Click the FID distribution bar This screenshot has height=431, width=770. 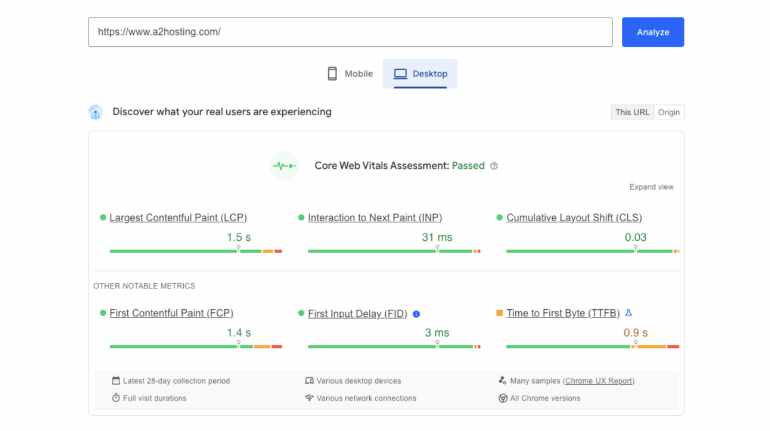(x=394, y=347)
